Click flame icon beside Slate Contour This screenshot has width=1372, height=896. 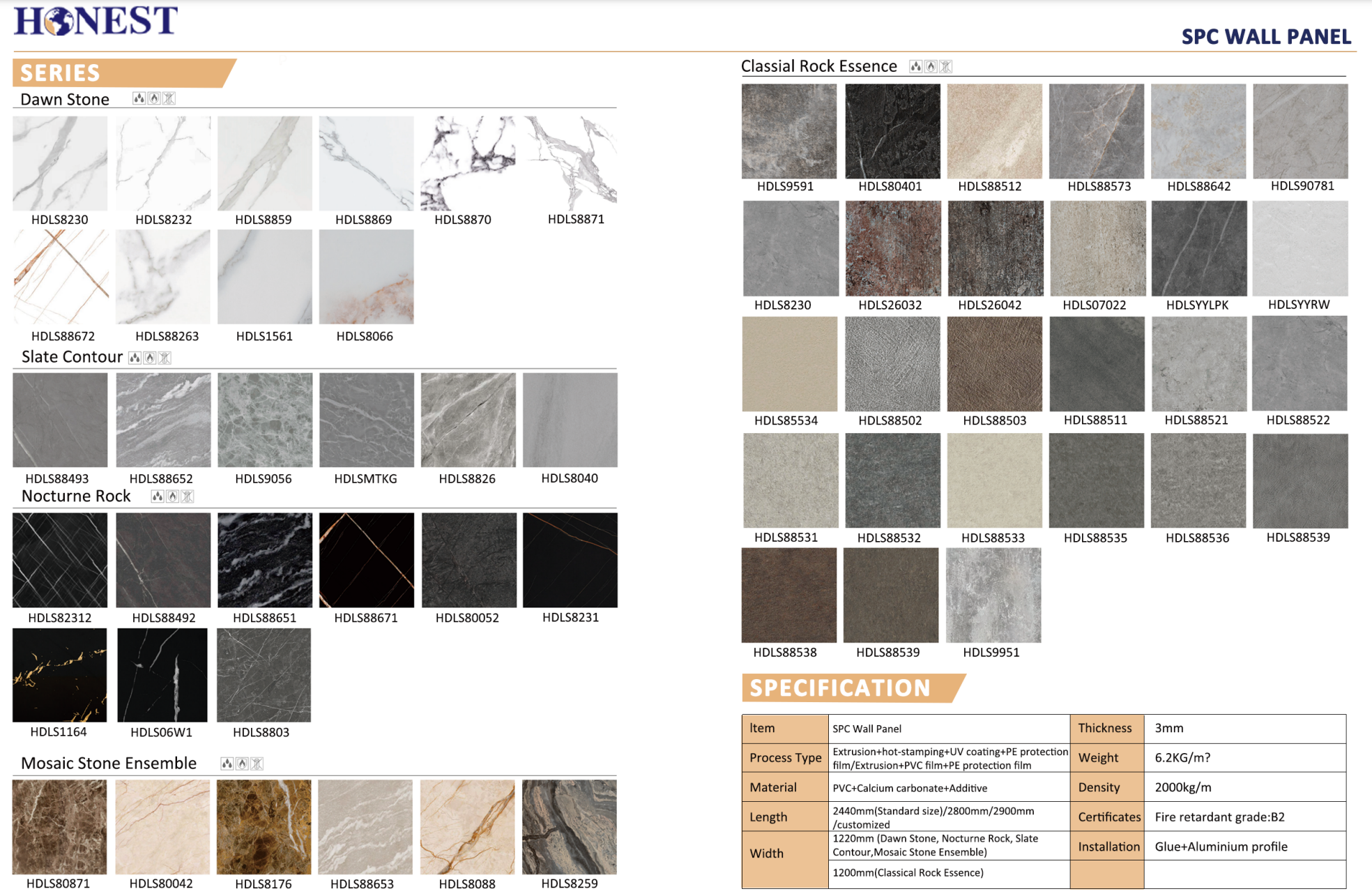pos(150,358)
